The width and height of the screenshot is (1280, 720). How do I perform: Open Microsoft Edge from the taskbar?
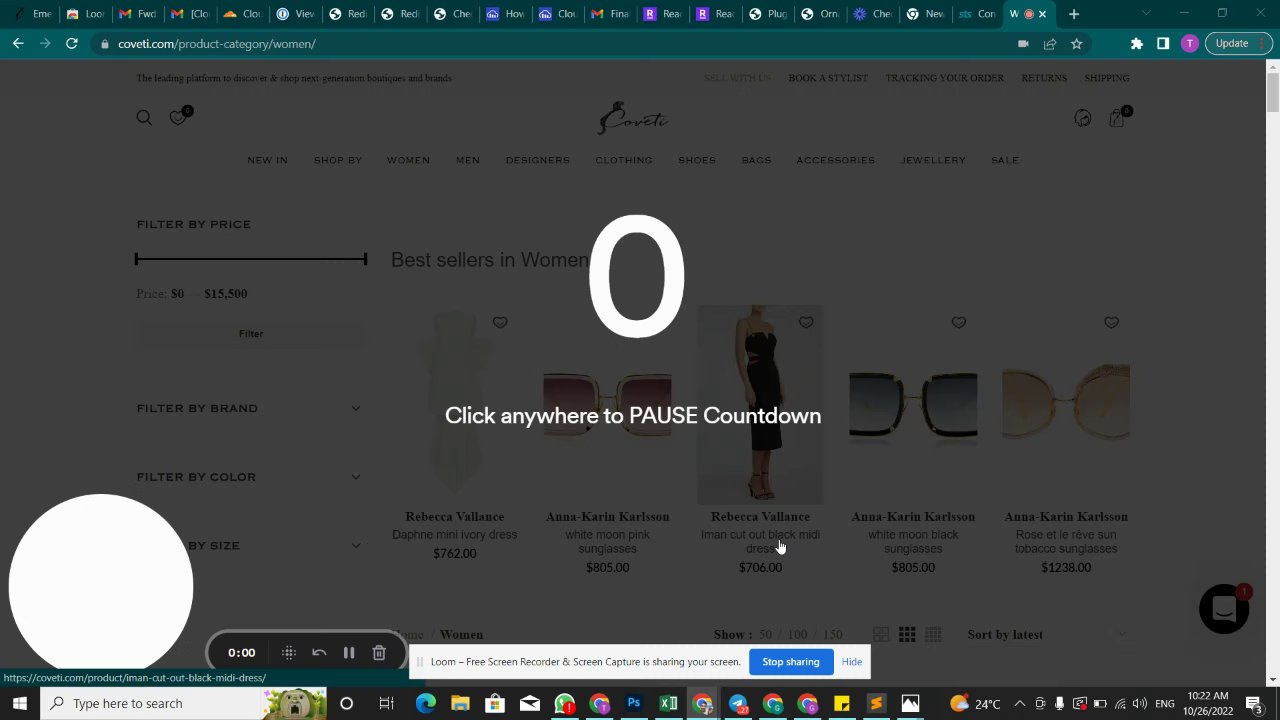(426, 703)
